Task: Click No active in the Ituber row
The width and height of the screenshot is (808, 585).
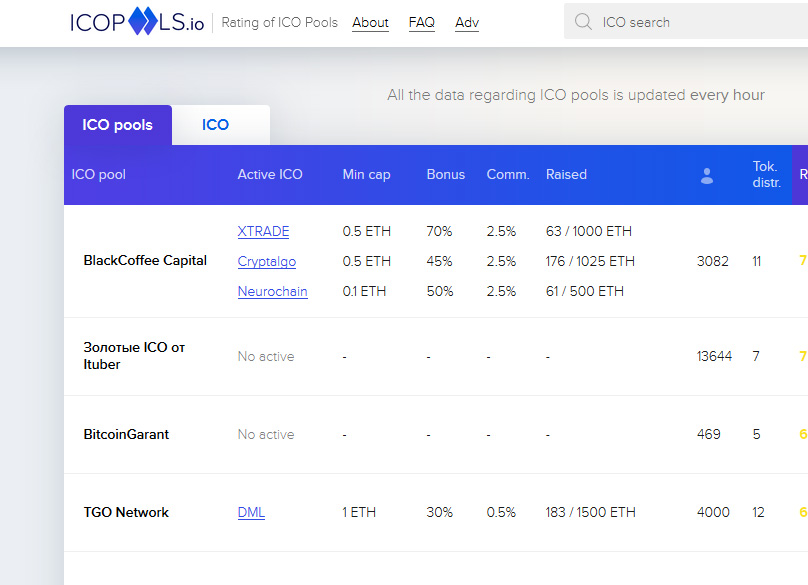Action: [266, 357]
